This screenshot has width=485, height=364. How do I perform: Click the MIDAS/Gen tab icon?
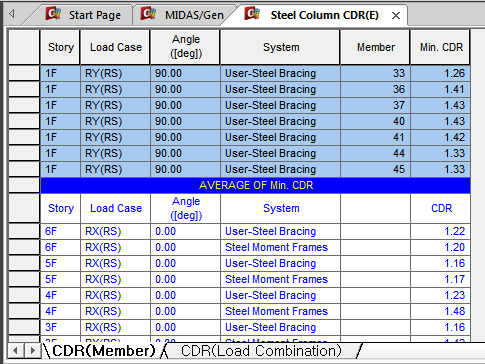coord(148,14)
